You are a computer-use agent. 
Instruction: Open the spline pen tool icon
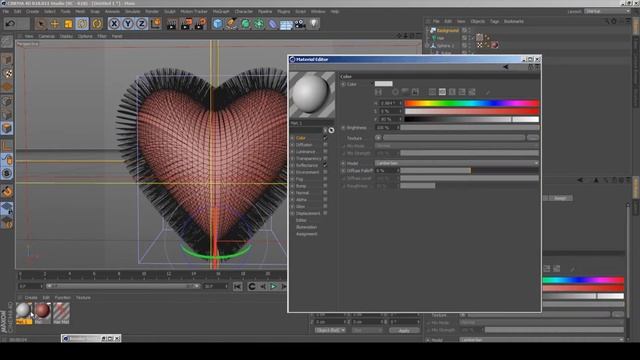tap(231, 24)
